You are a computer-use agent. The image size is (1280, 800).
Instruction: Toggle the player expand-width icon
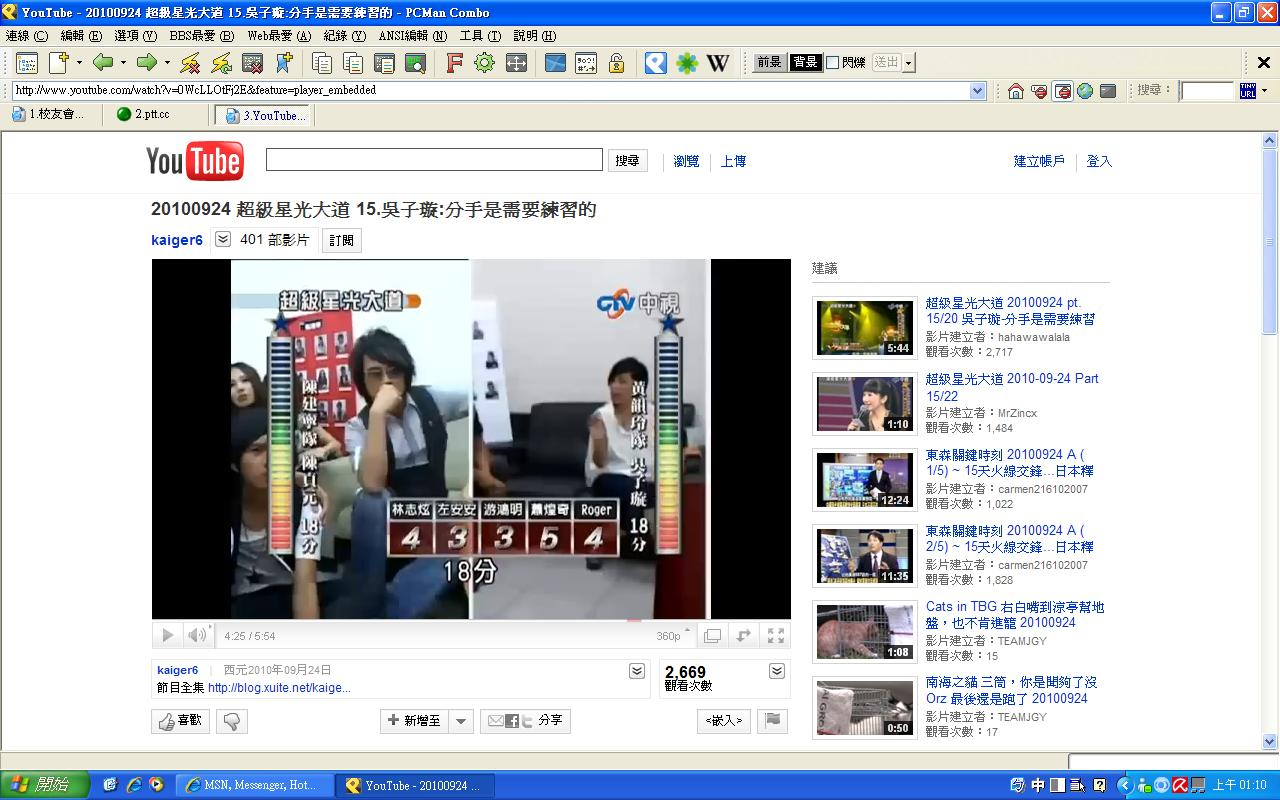click(743, 635)
